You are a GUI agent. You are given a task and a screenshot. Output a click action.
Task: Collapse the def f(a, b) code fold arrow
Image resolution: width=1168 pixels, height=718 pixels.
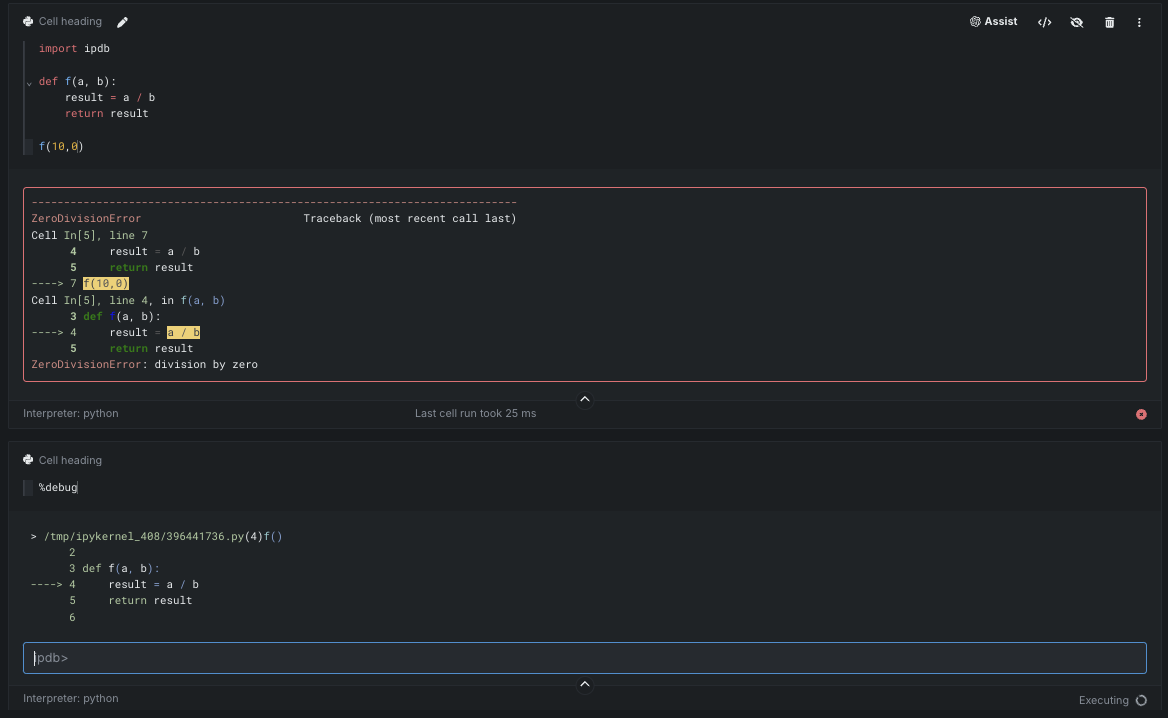[x=29, y=83]
